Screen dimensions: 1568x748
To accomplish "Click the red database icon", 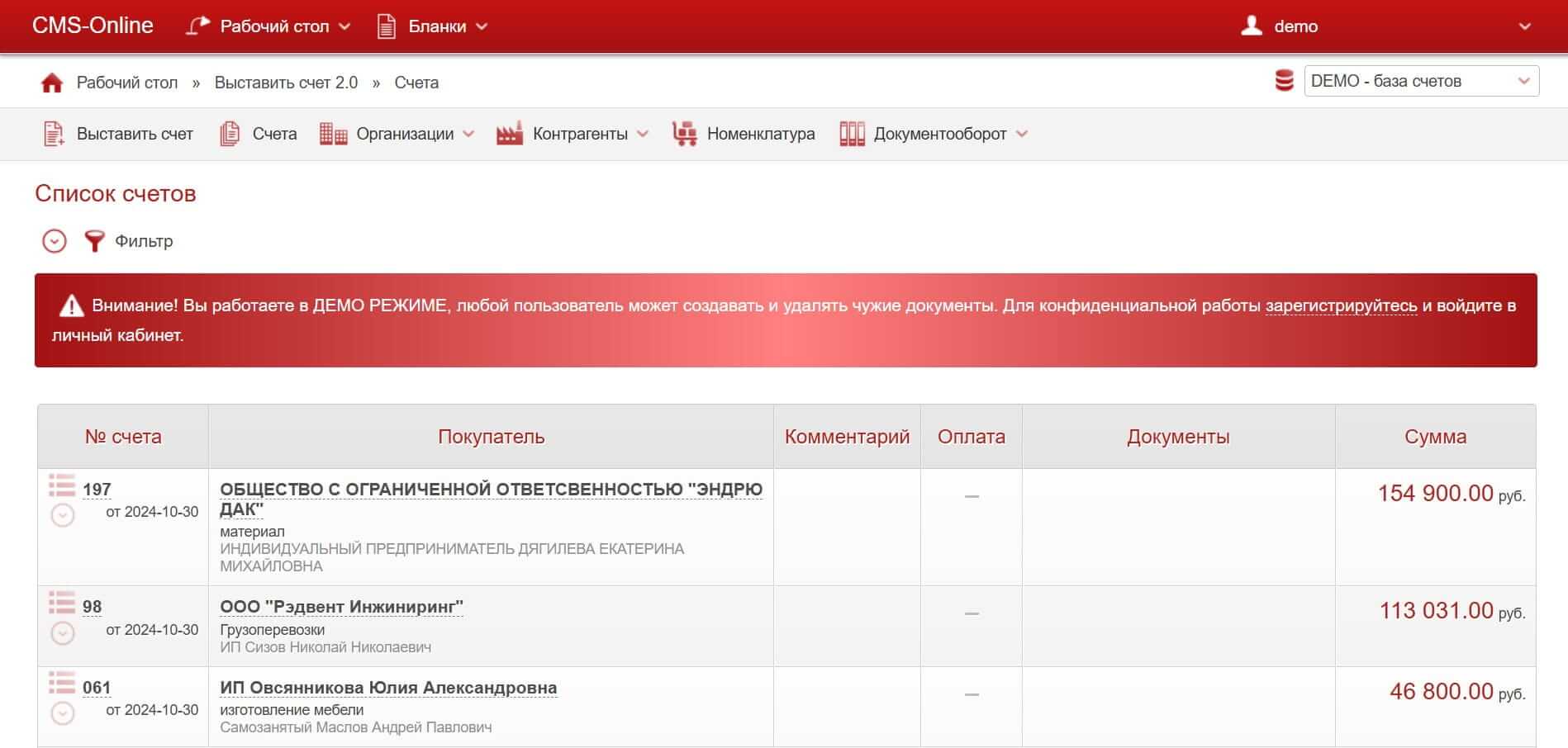I will tap(1284, 81).
